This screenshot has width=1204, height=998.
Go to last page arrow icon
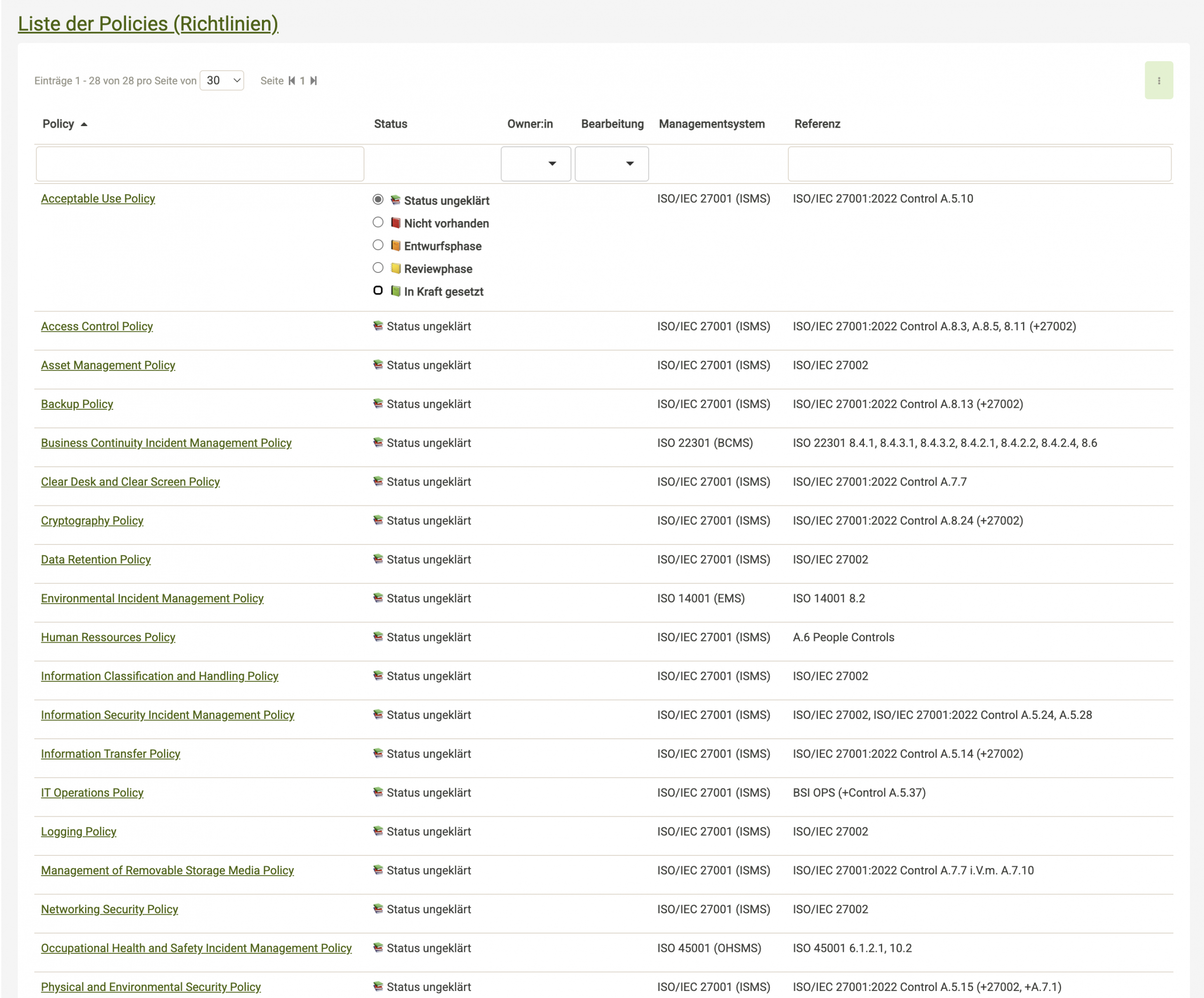click(x=314, y=81)
